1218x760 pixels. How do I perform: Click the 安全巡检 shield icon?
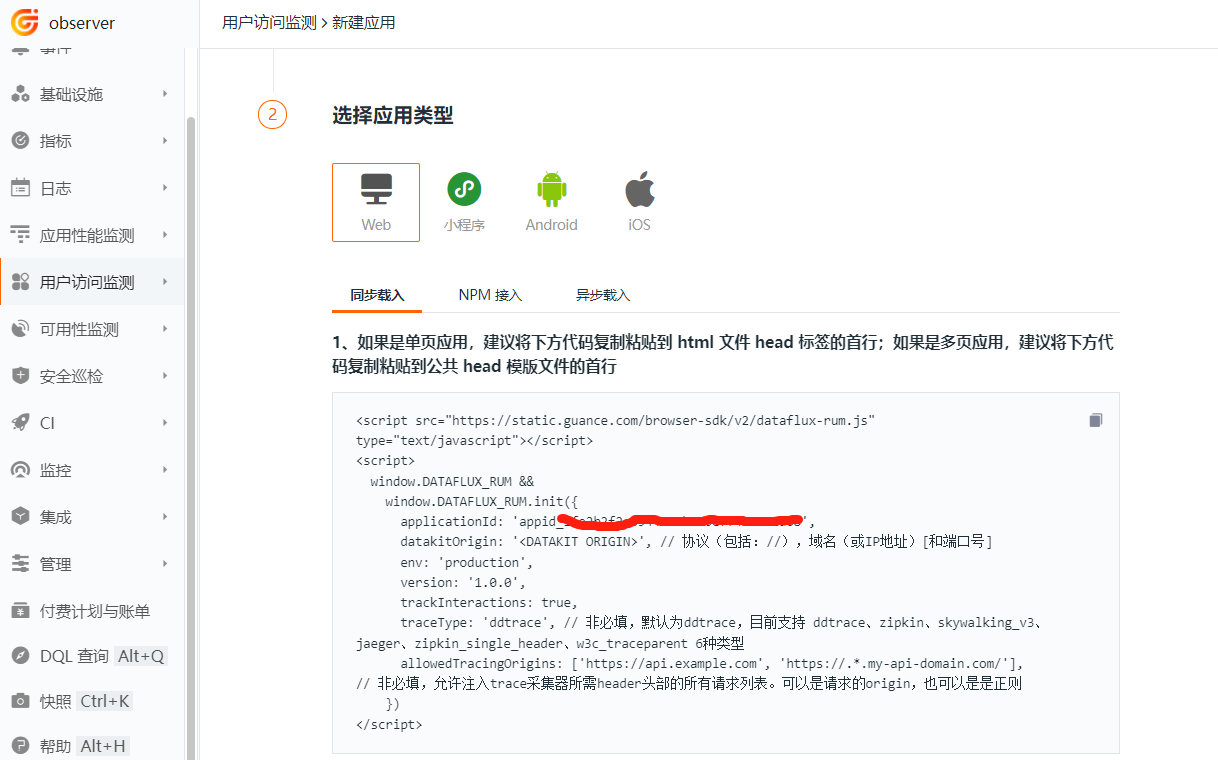[x=20, y=376]
